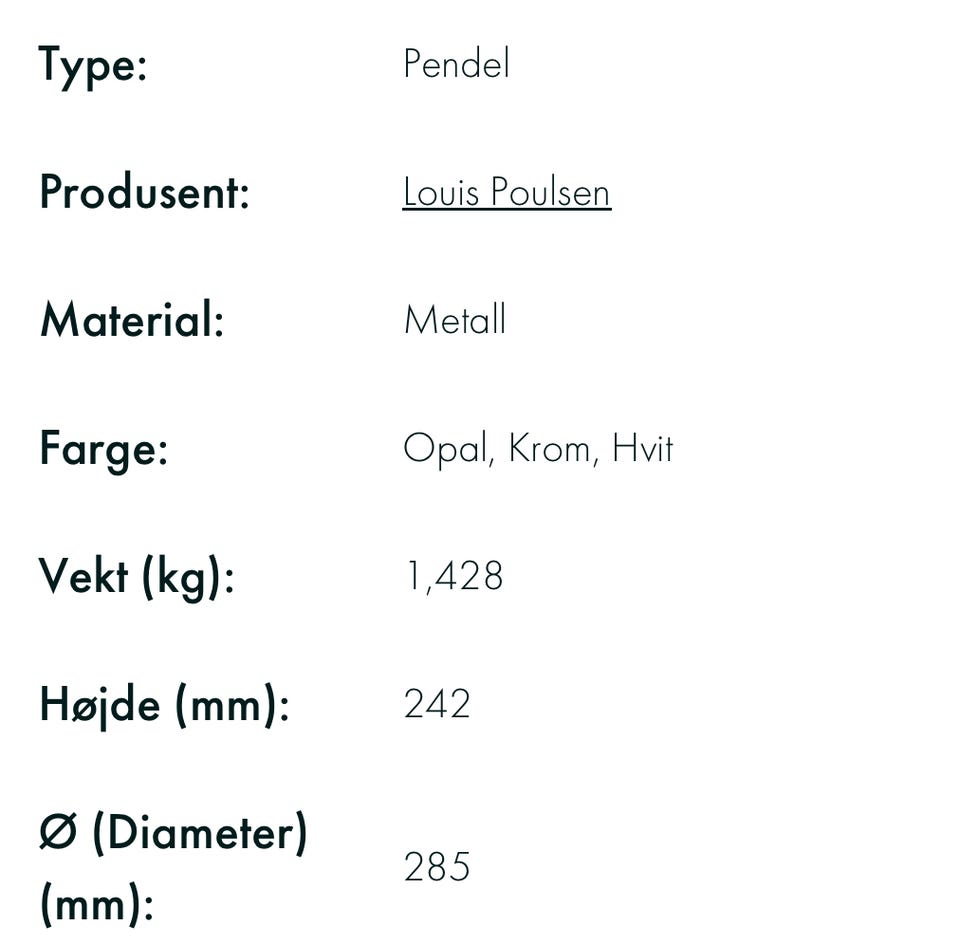960x944 pixels.
Task: Click the (mm): unit text under Diameter
Action: point(97,904)
